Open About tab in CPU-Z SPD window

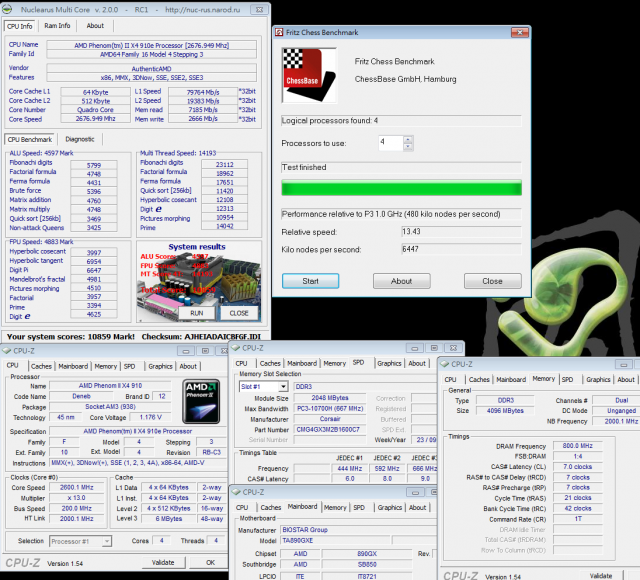coord(417,363)
